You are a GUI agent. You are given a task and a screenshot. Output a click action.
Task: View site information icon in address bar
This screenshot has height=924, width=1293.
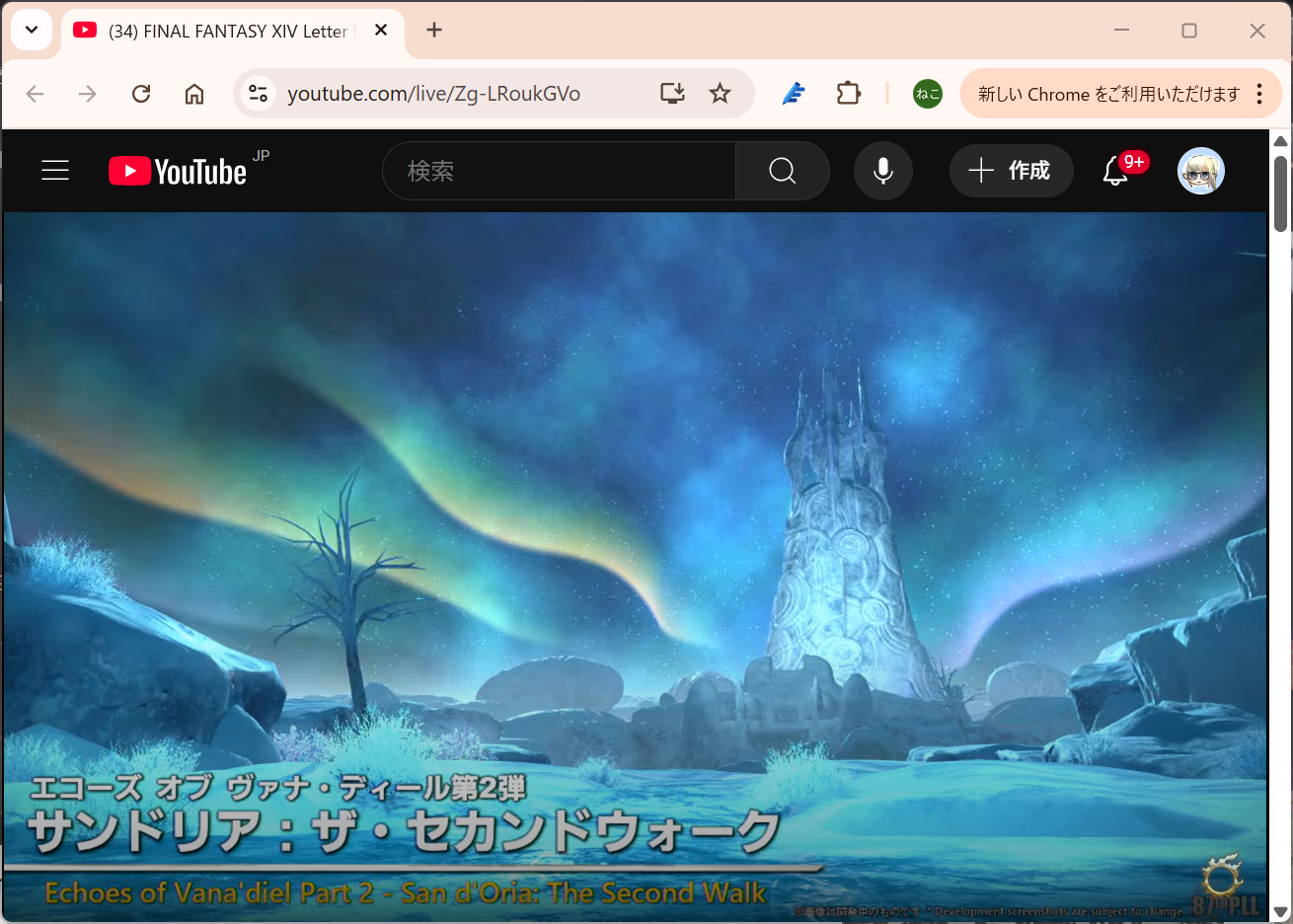(x=258, y=94)
